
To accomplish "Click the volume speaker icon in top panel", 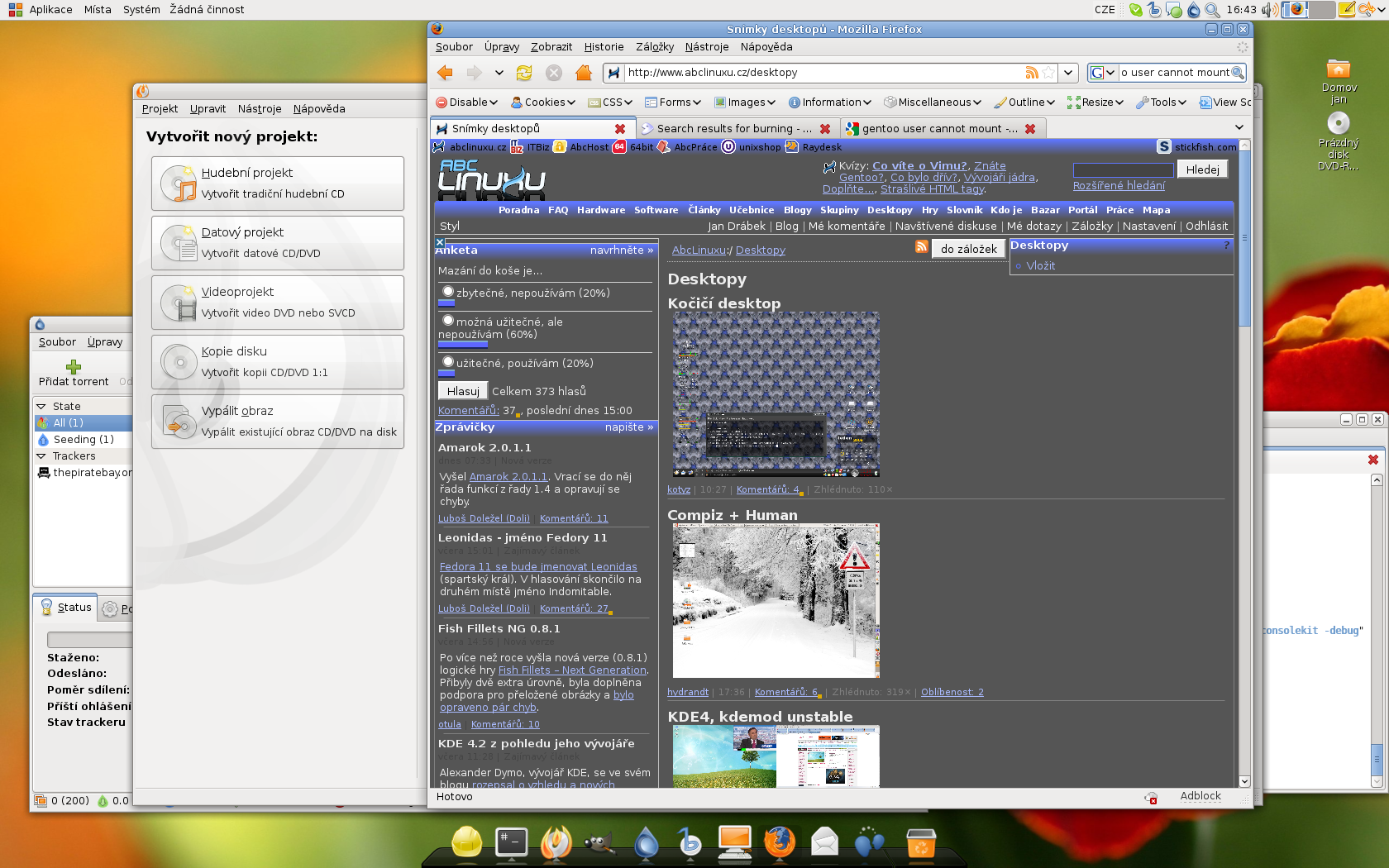I will point(1270,10).
